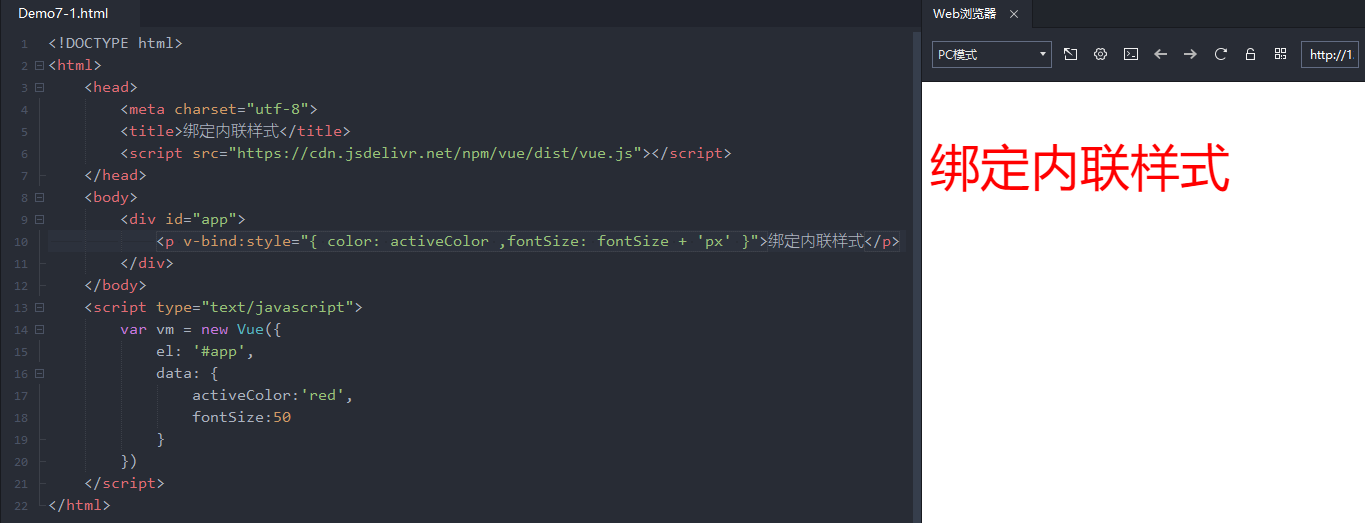
Task: Click the fontSize:50 line
Action: pos(241,417)
